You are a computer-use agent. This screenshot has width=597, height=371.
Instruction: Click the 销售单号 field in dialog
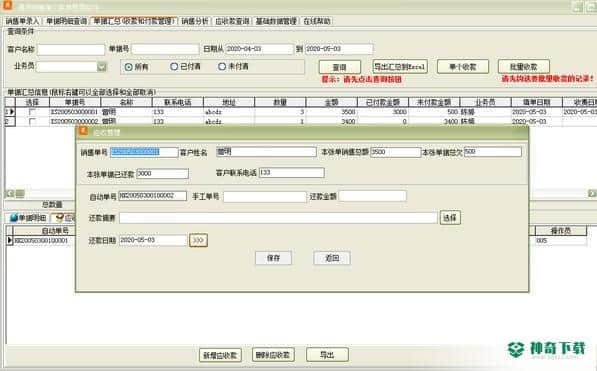coord(144,152)
